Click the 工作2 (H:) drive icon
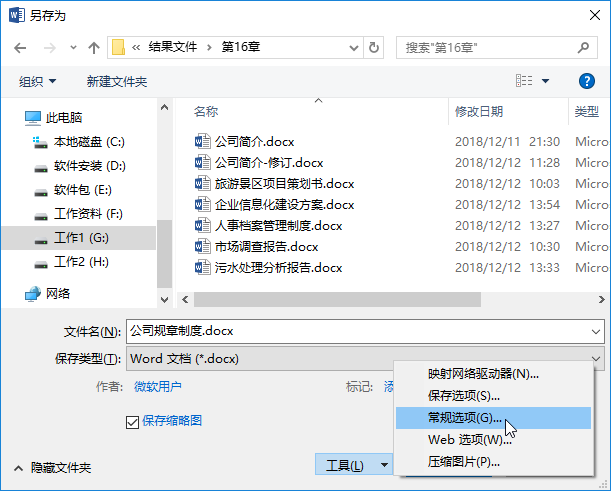 pos(41,265)
